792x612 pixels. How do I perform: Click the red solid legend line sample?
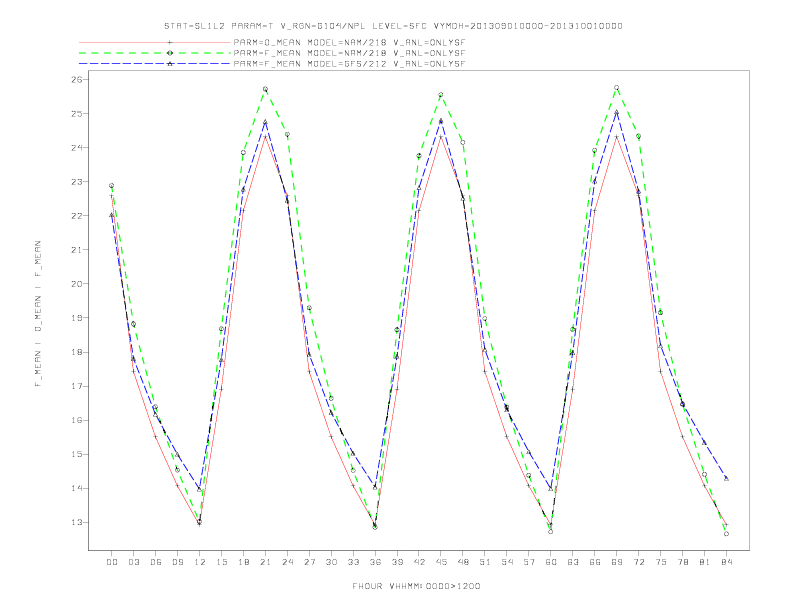click(155, 43)
